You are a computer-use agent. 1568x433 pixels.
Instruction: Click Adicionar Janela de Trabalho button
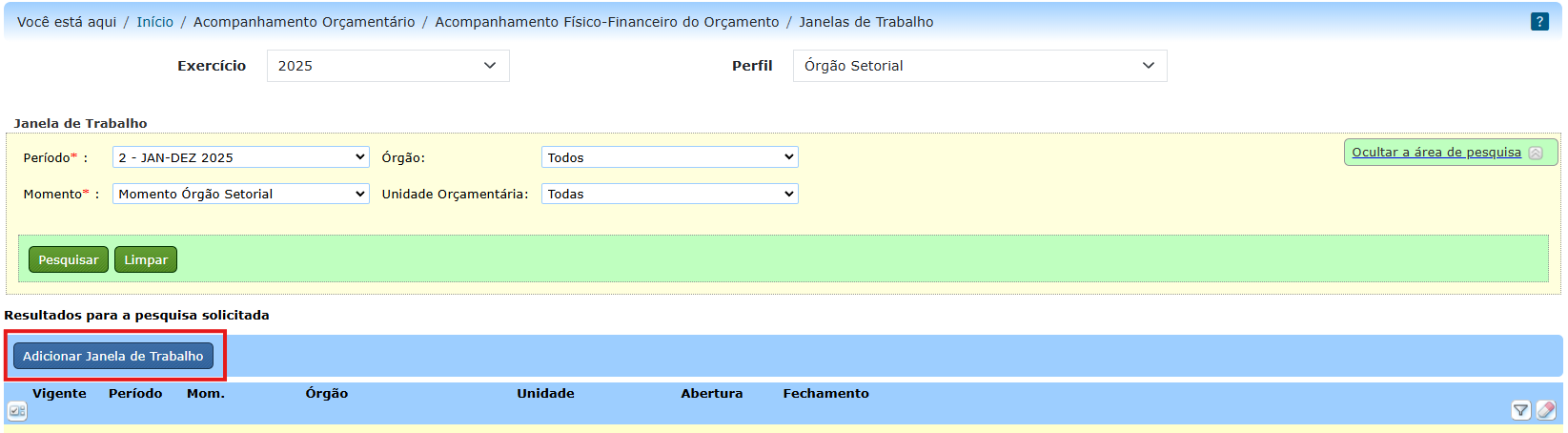click(113, 356)
